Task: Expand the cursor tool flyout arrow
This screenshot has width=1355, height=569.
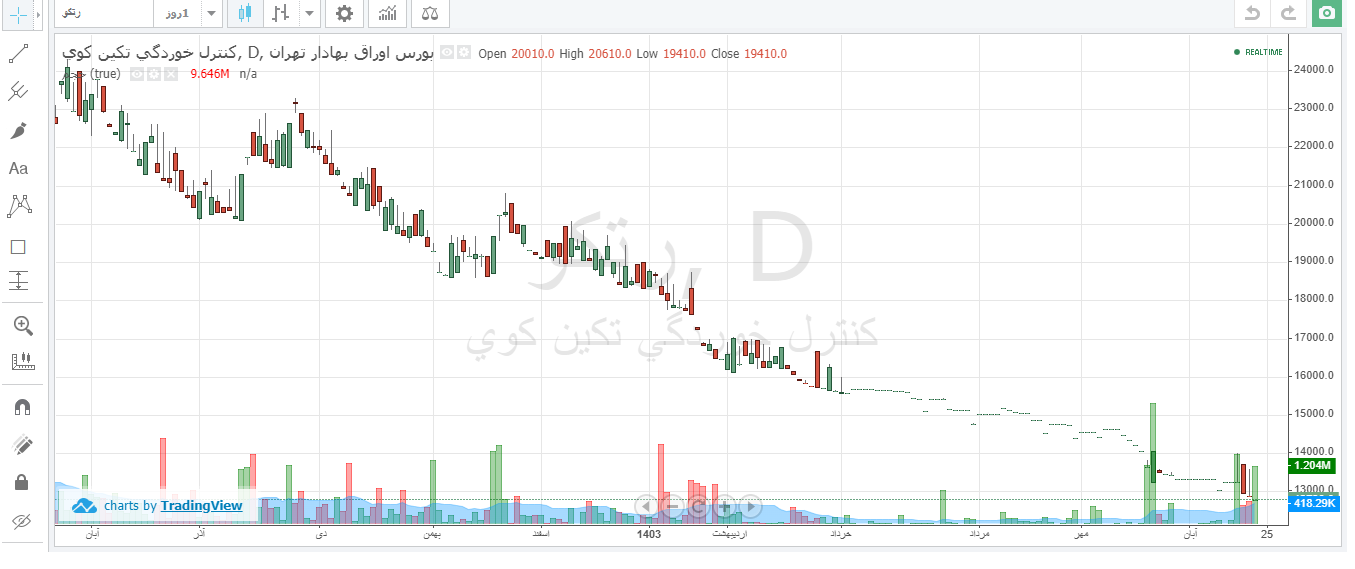Action: pos(38,13)
